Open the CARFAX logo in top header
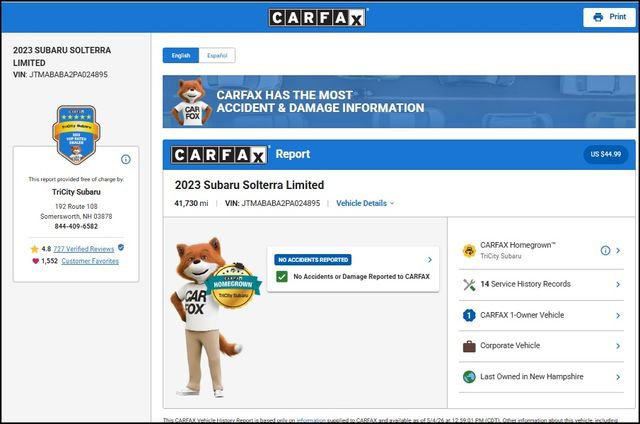This screenshot has height=424, width=640. coord(317,18)
